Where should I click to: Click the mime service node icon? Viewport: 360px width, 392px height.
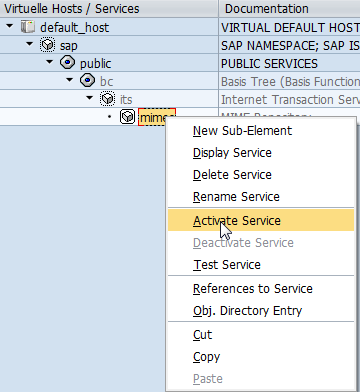[127, 117]
